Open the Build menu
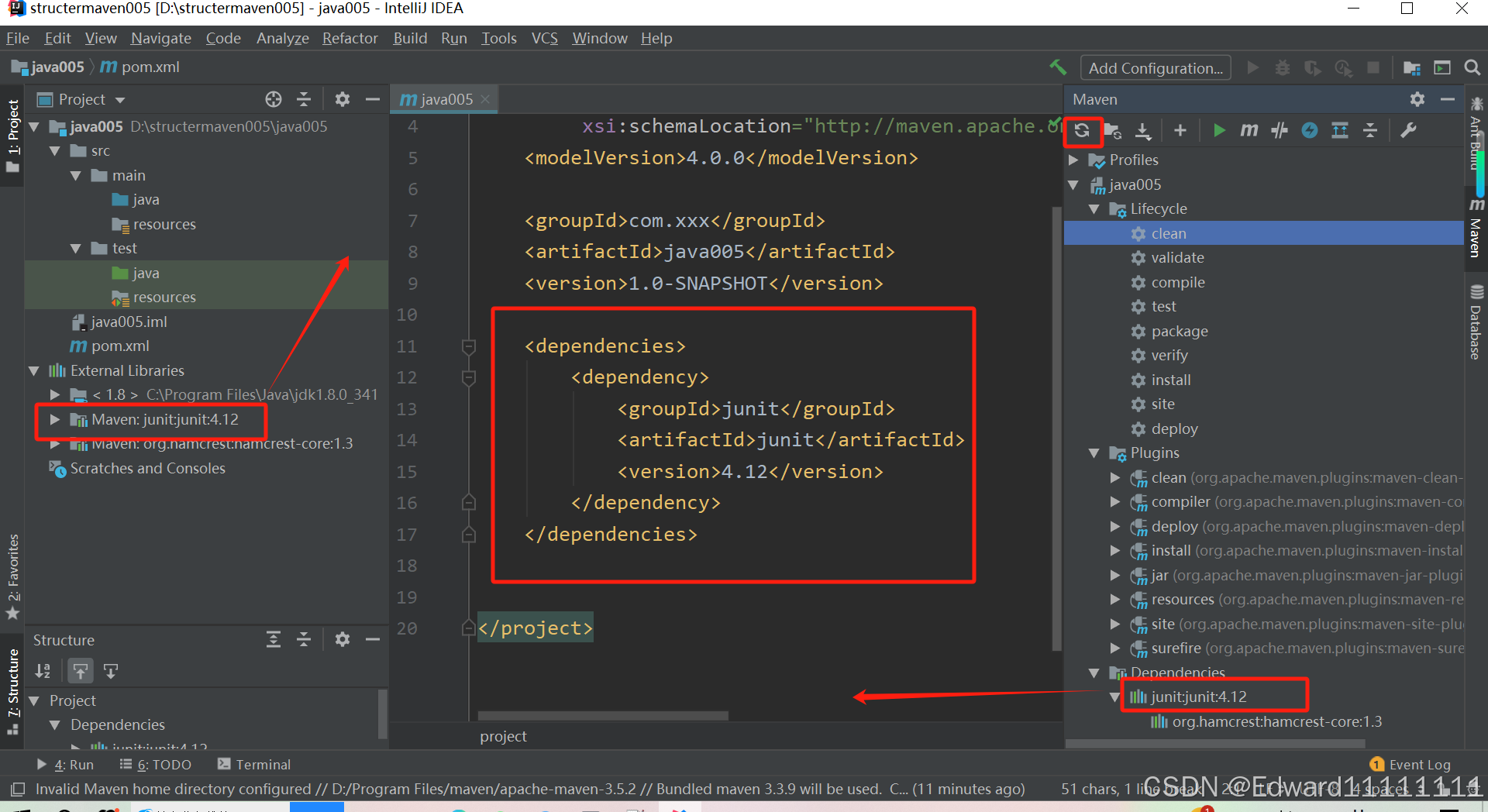The image size is (1488, 812). (x=410, y=38)
